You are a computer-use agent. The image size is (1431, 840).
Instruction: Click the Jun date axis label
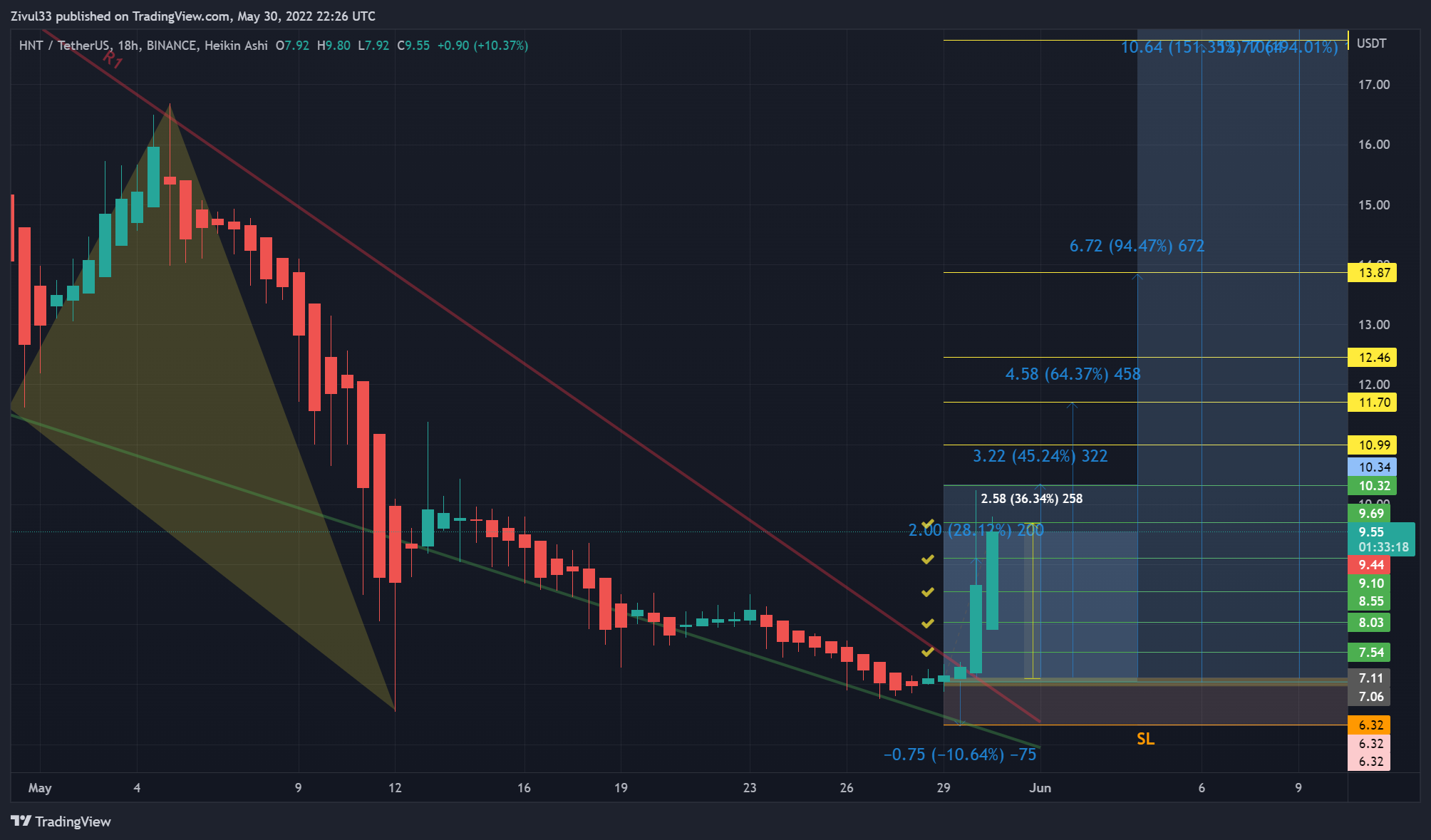click(x=1040, y=788)
